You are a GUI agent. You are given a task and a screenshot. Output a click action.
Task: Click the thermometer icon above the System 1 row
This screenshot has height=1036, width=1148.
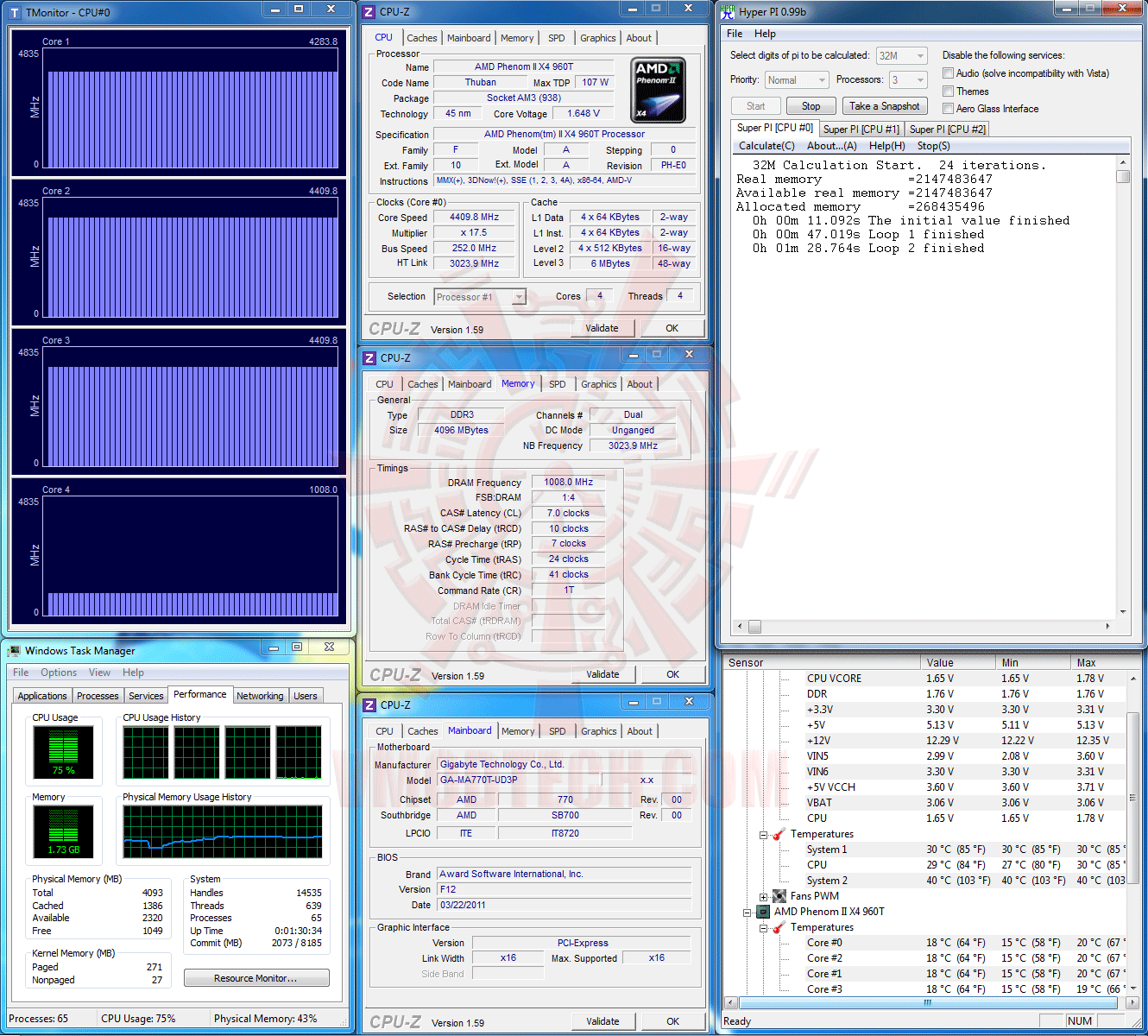(x=779, y=834)
